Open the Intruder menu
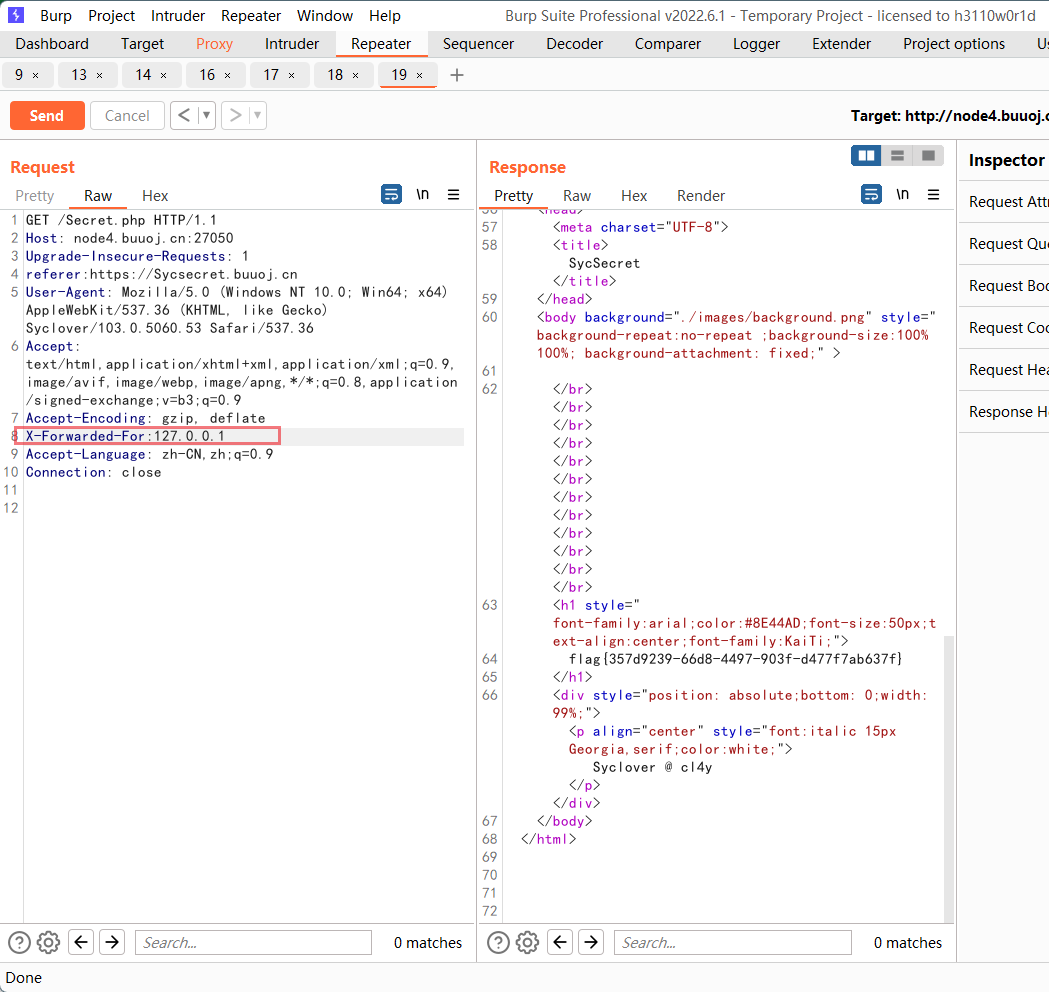This screenshot has height=992, width=1049. (x=178, y=16)
